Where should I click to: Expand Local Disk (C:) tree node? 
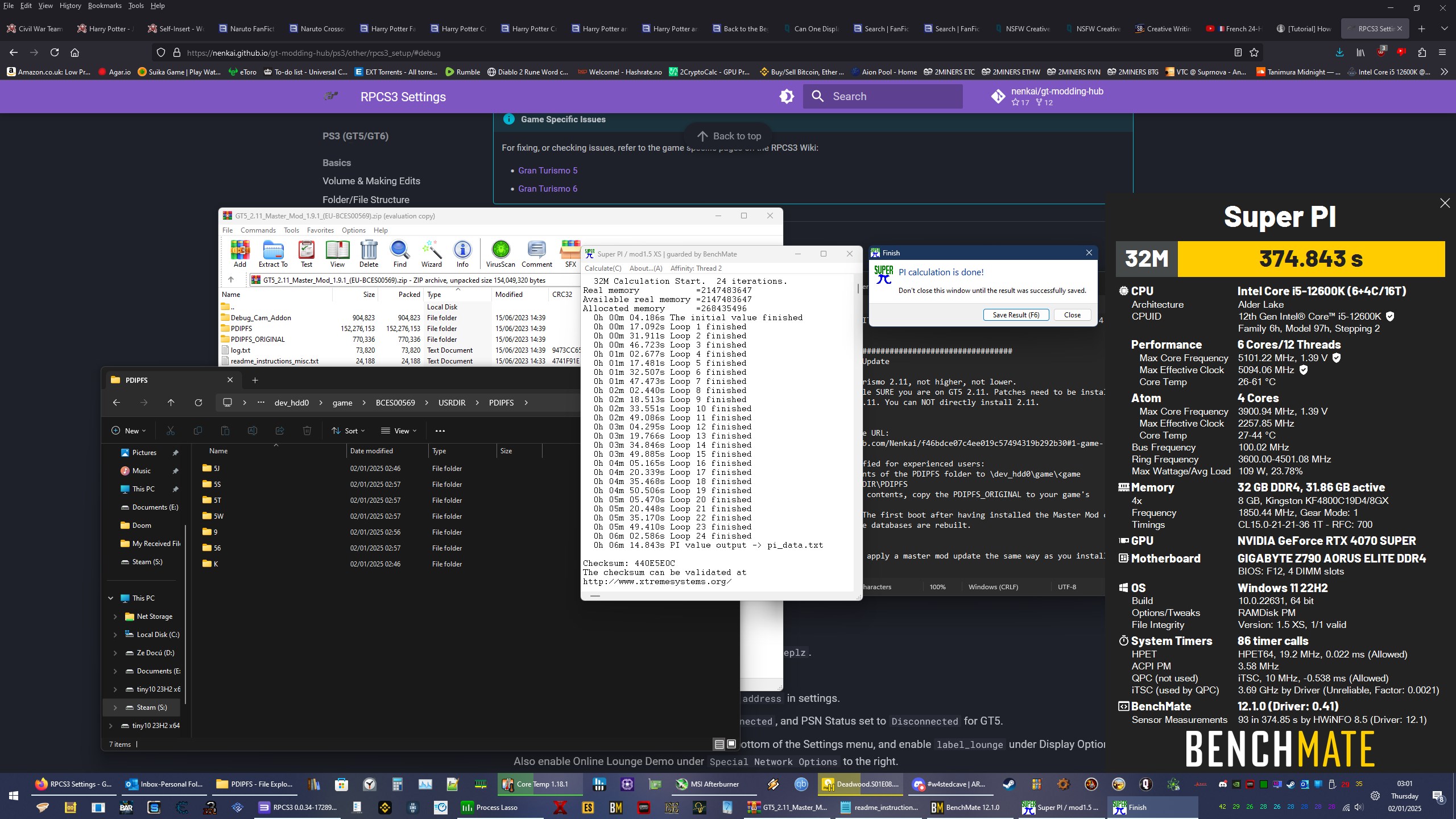click(x=115, y=635)
